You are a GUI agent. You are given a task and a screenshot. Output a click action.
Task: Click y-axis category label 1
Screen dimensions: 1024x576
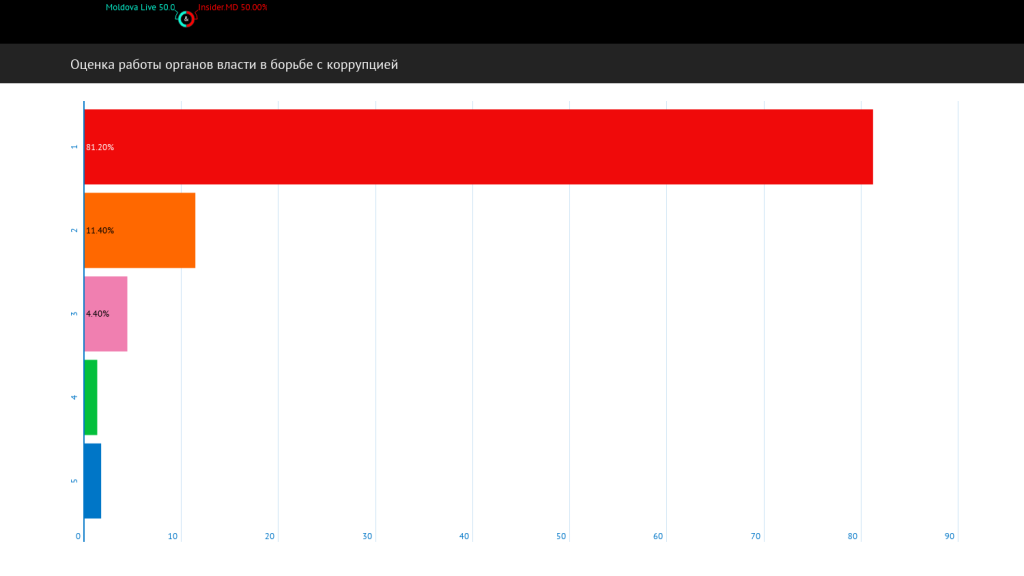(74, 147)
